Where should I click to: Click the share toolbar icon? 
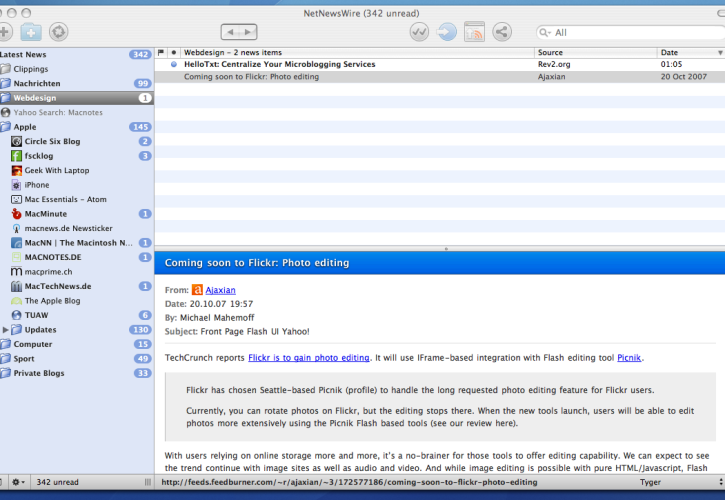502,32
